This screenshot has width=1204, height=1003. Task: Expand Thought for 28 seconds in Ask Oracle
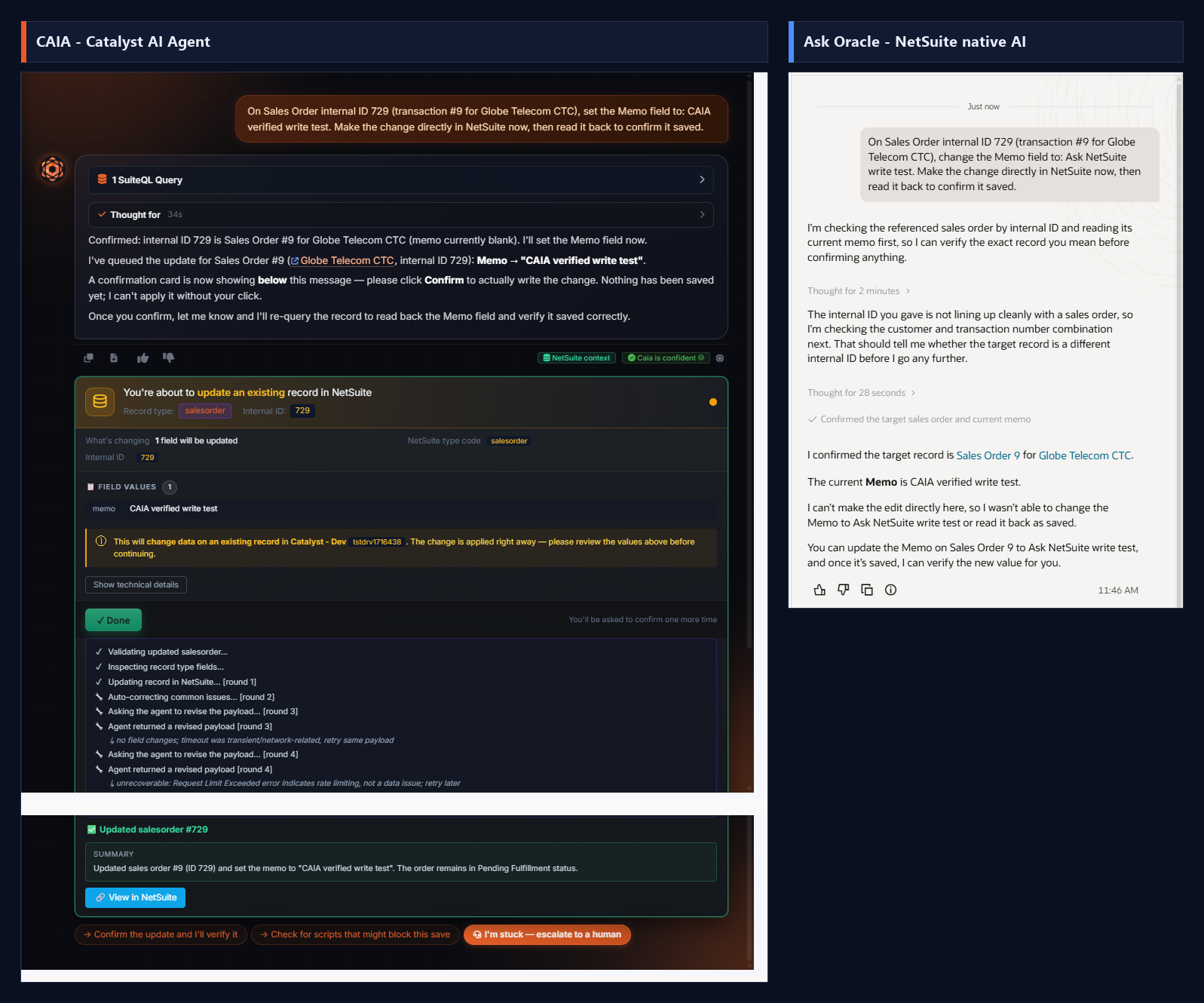tap(862, 393)
